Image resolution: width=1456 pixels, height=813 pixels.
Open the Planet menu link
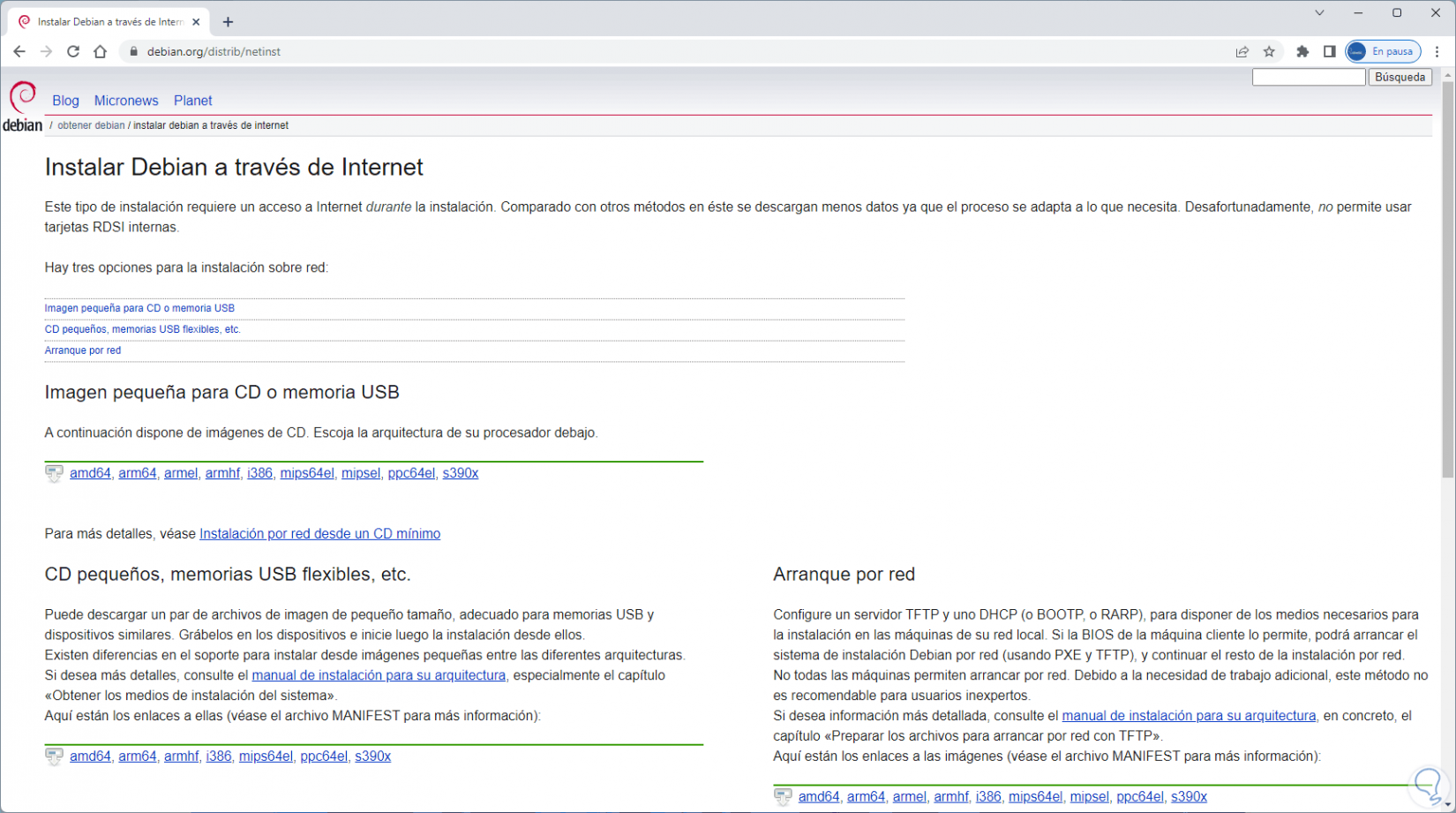click(x=193, y=101)
